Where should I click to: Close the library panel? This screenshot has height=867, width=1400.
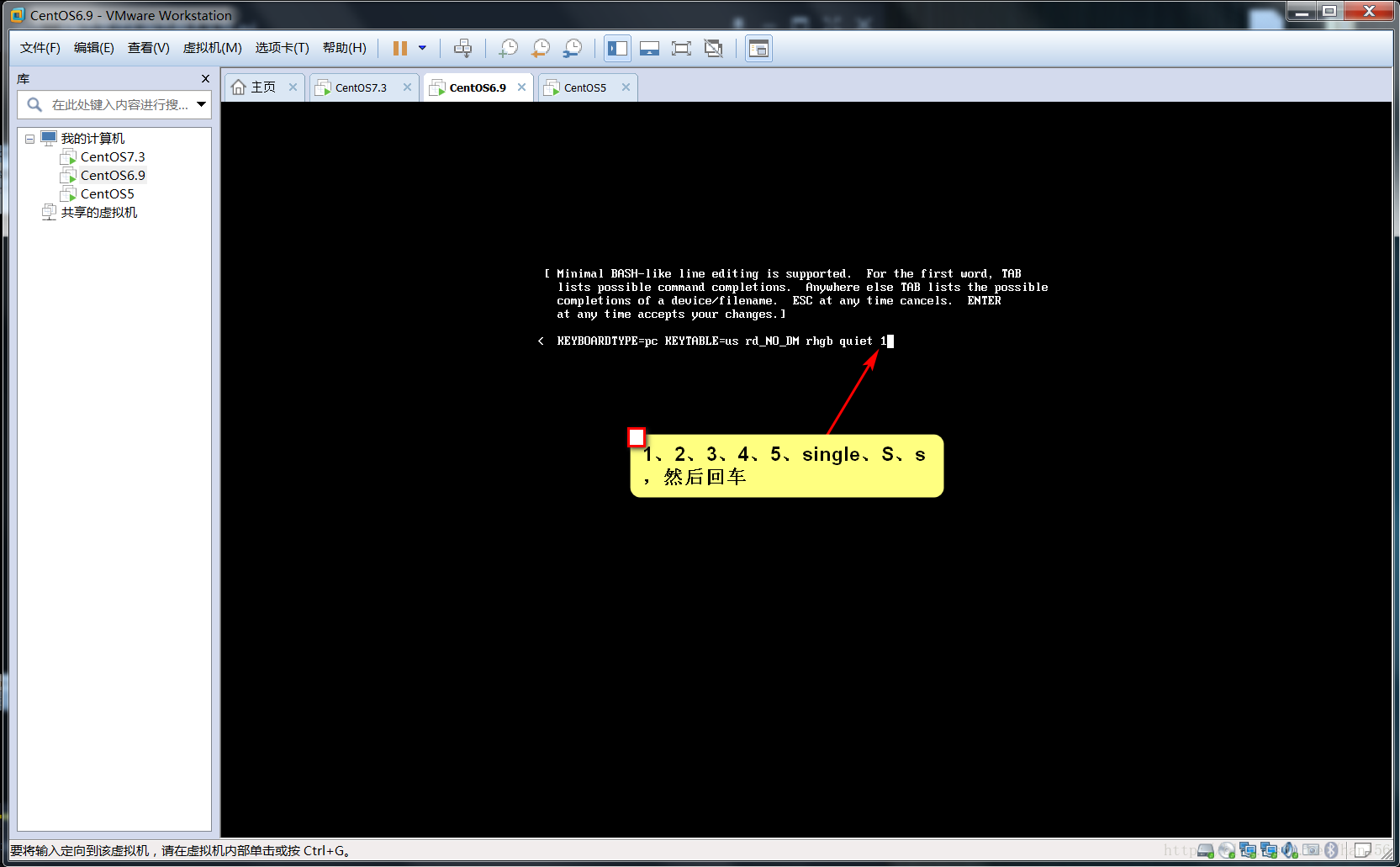(x=205, y=78)
